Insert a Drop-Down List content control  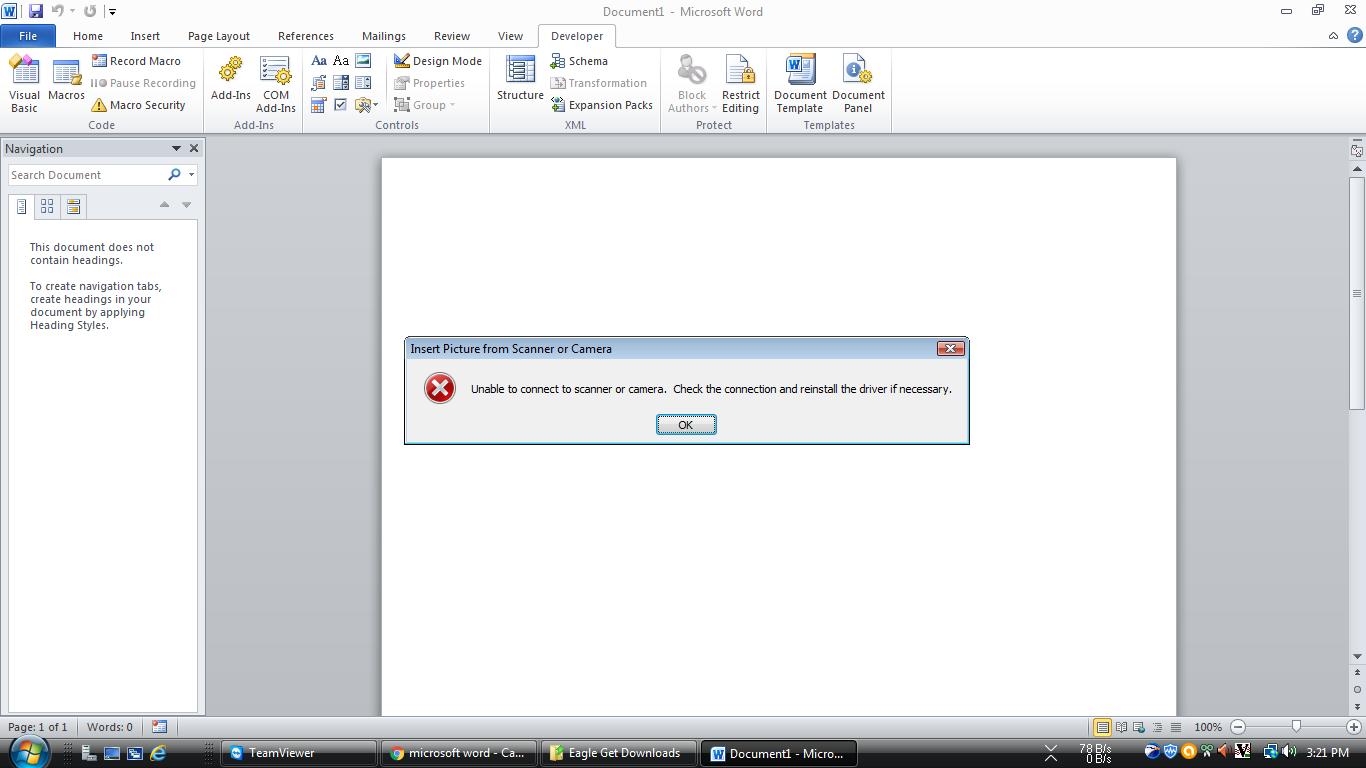pyautogui.click(x=363, y=83)
